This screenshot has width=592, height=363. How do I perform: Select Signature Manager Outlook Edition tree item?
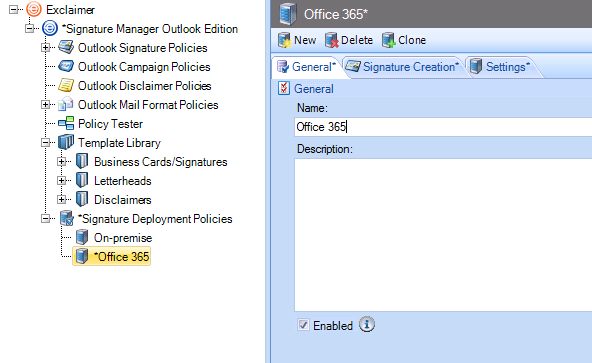tap(150, 29)
